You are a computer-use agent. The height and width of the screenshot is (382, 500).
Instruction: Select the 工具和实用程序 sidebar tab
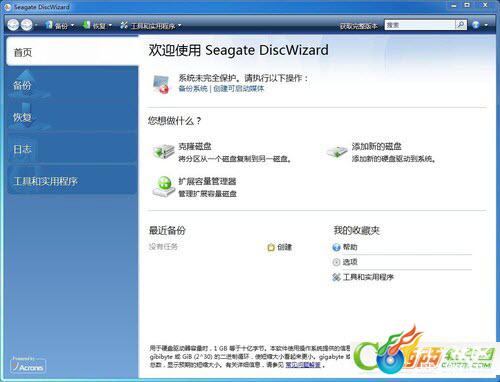[72, 181]
